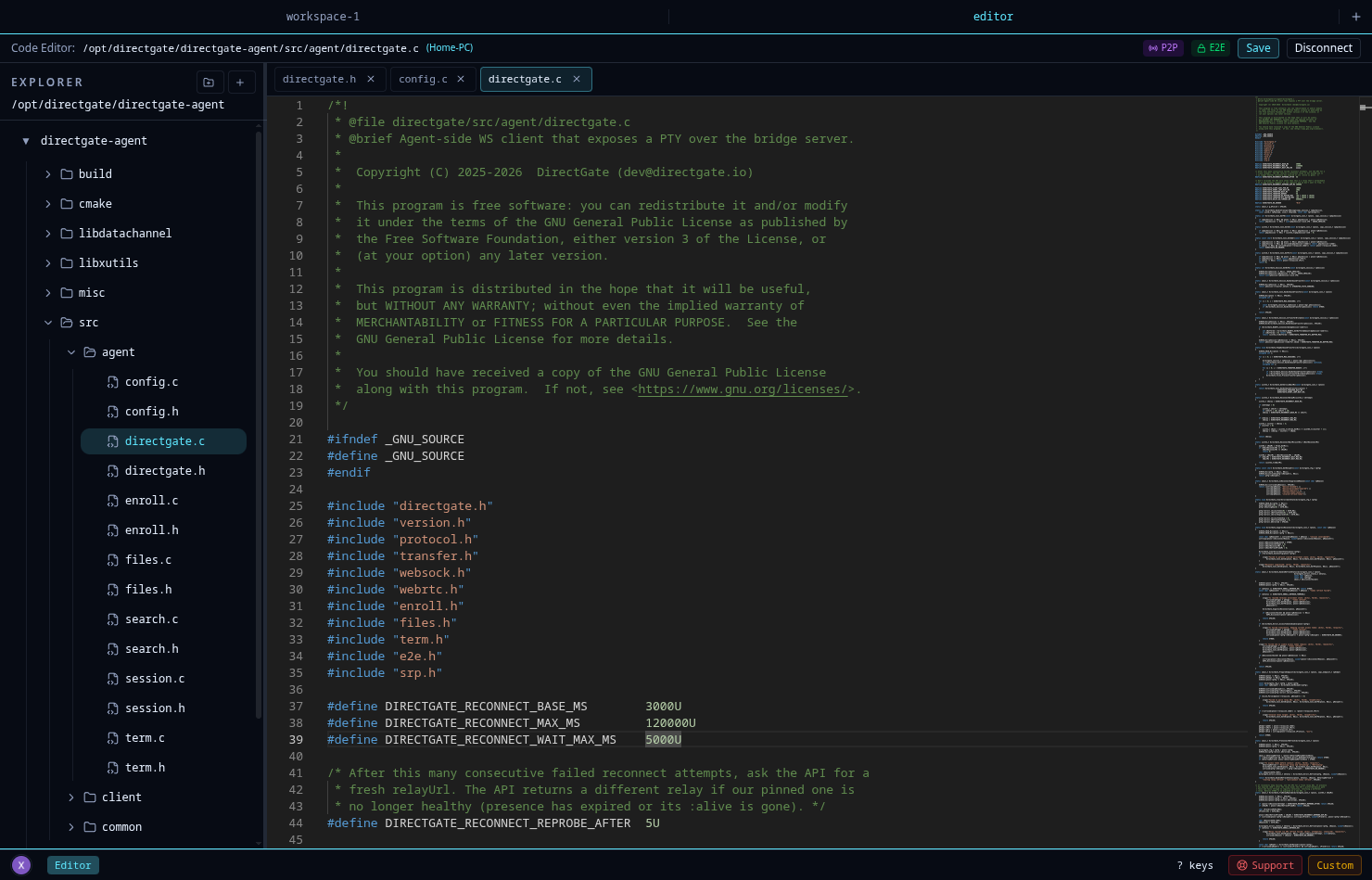This screenshot has width=1372, height=880.
Task: Click the plus icon at top right
Action: (x=1356, y=17)
